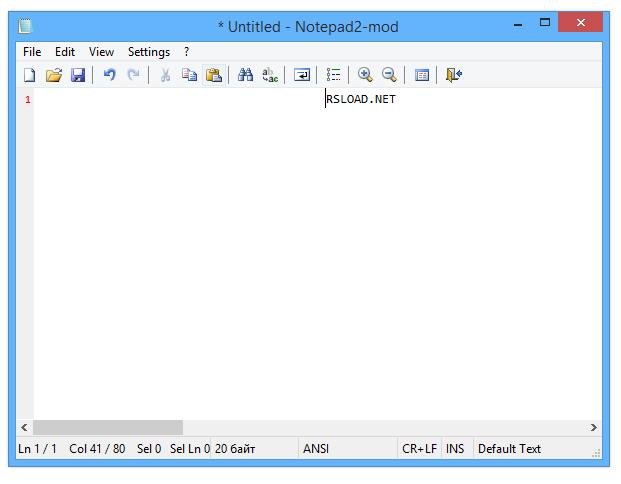Open Find with the binoculars icon

(246, 75)
